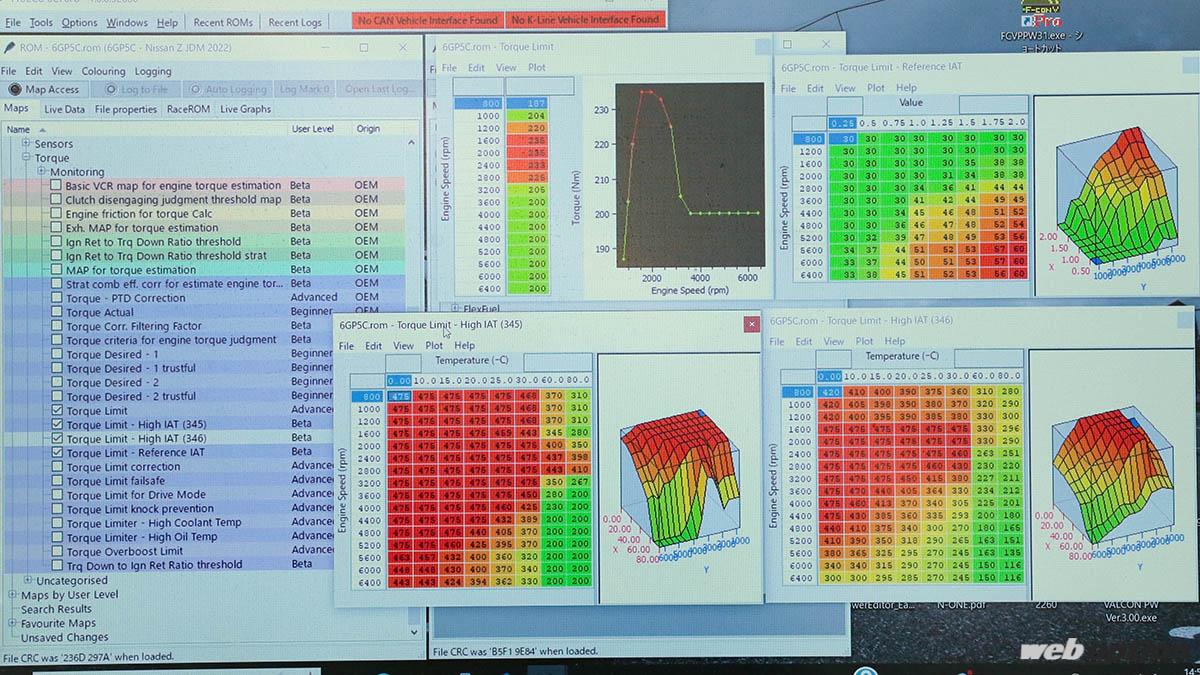The image size is (1200, 675).
Task: Uncheck the Torque Limit - Reference IAT map
Action: (56, 452)
